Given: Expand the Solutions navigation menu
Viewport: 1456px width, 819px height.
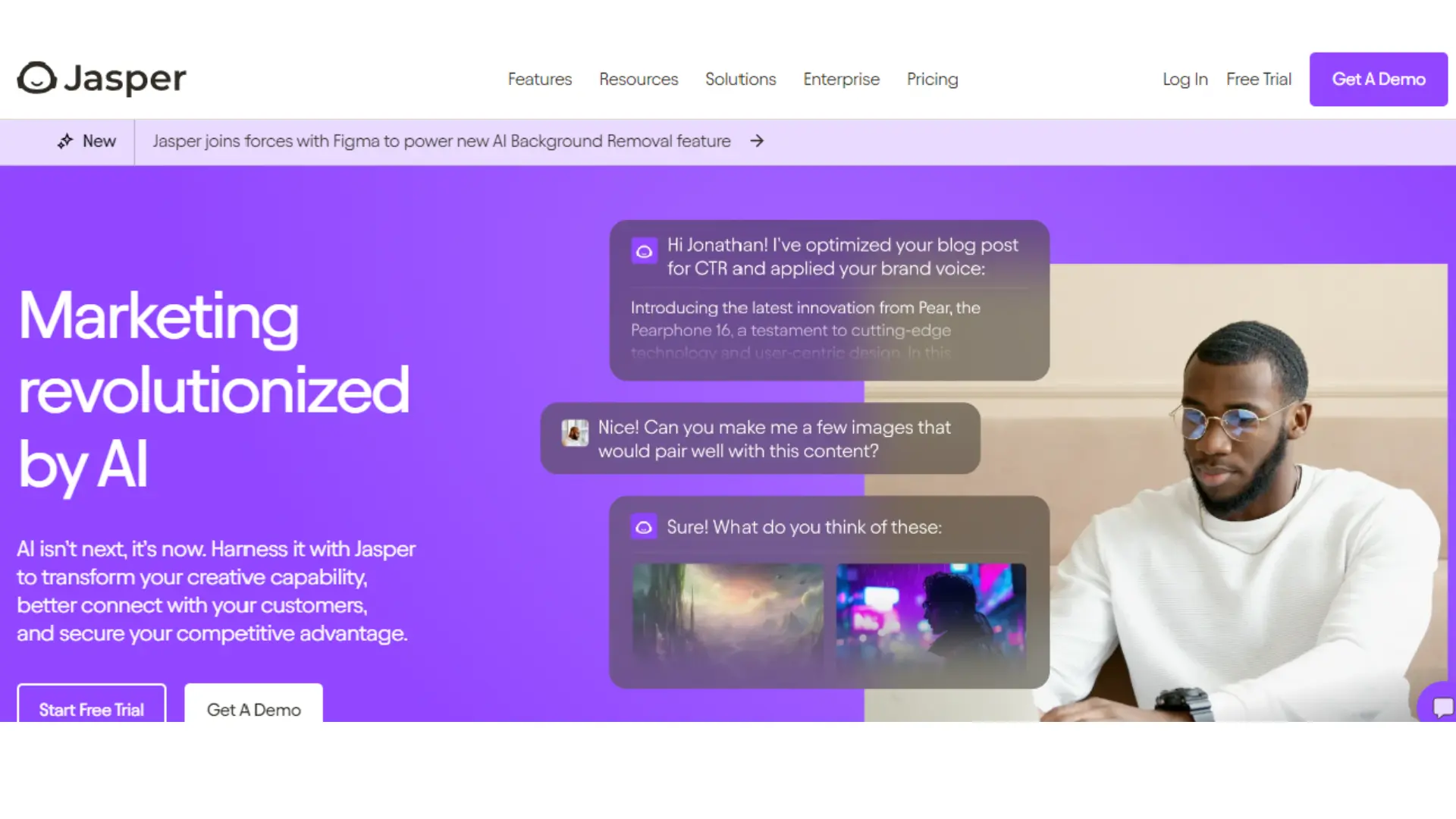Looking at the screenshot, I should tap(741, 79).
